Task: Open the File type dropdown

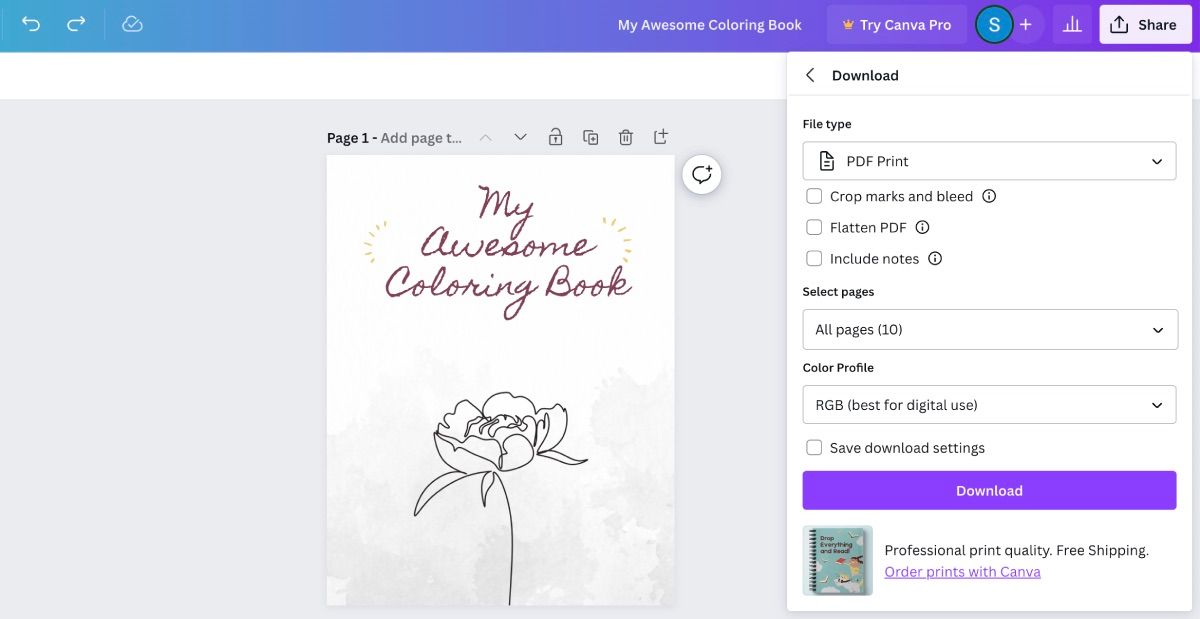Action: click(x=989, y=160)
